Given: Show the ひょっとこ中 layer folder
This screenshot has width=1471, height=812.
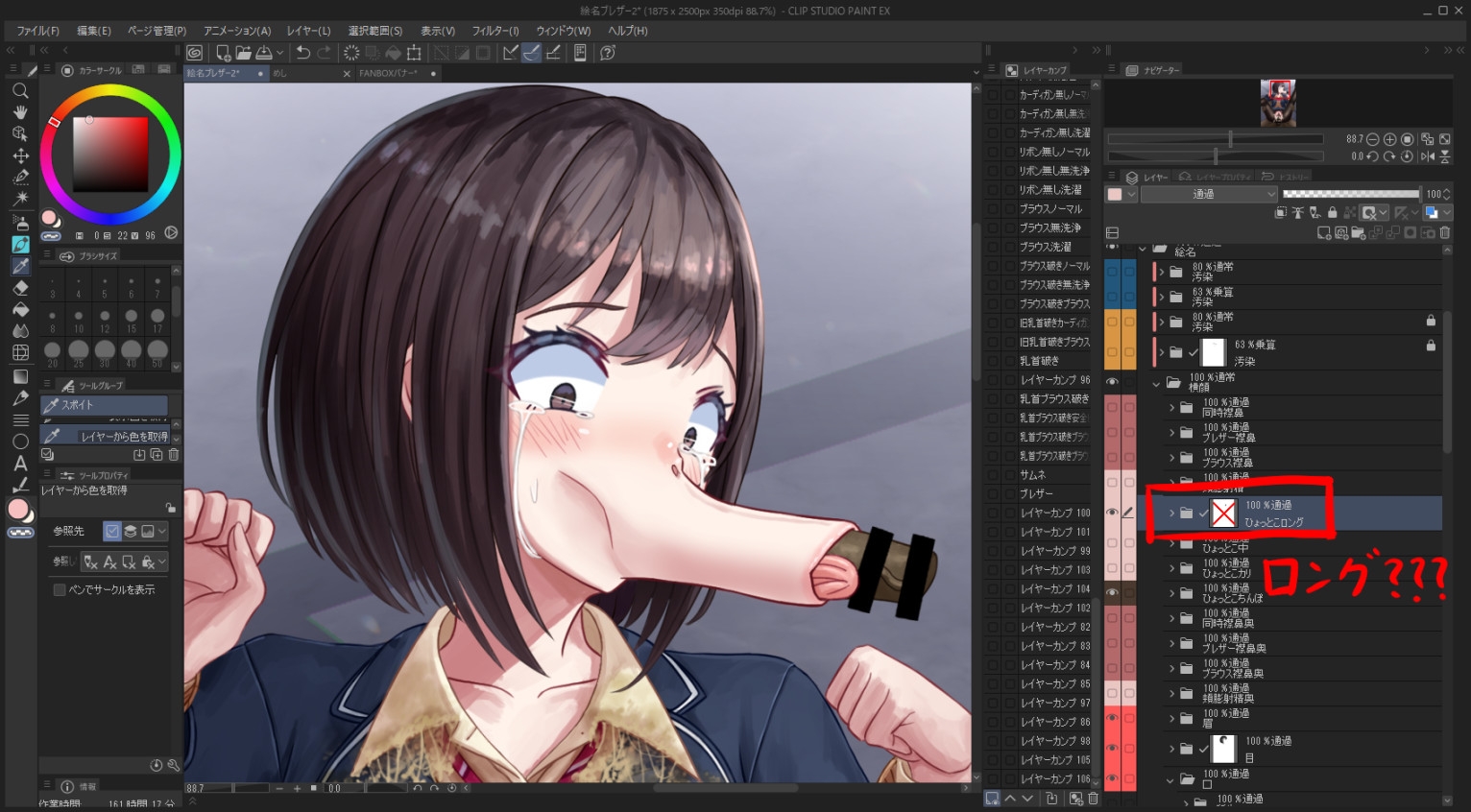Looking at the screenshot, I should pyautogui.click(x=1112, y=543).
